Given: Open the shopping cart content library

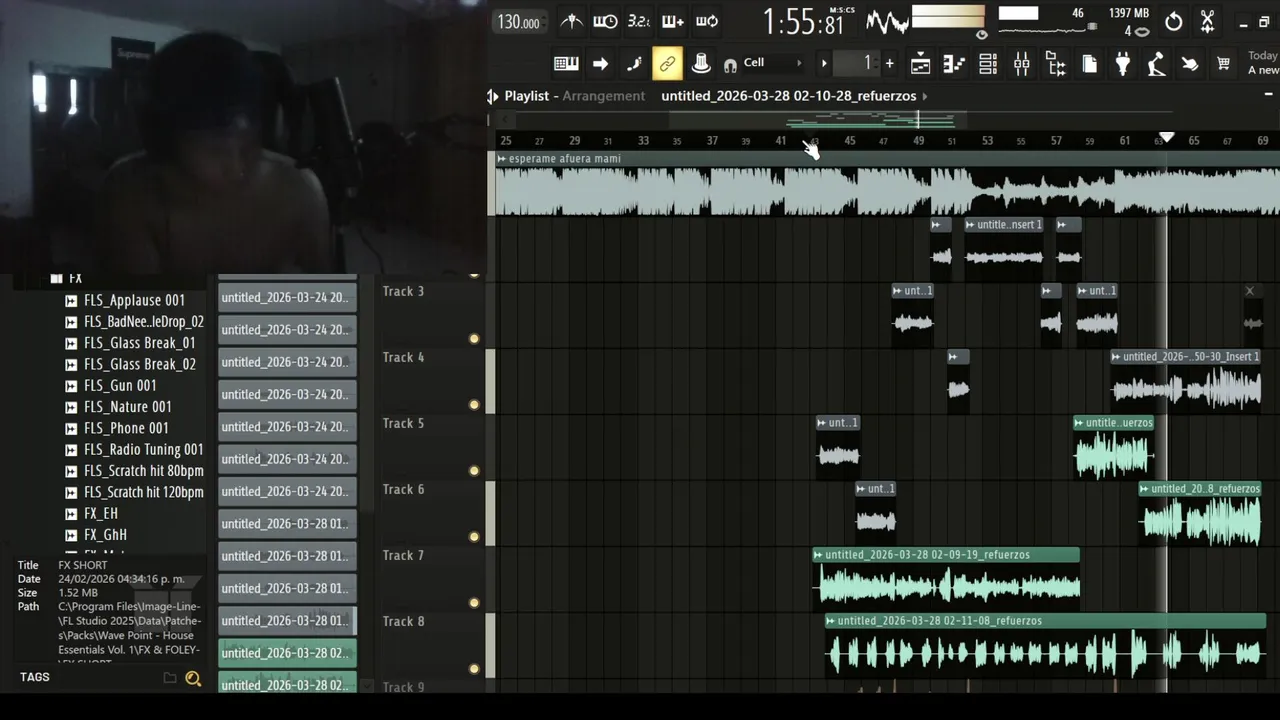Looking at the screenshot, I should (1222, 63).
